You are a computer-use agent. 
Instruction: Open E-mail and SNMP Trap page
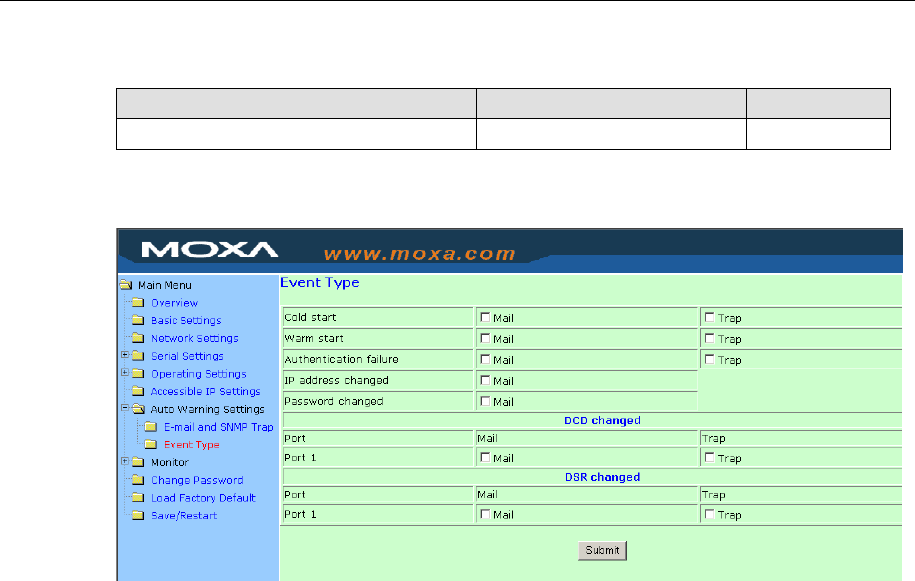219,427
